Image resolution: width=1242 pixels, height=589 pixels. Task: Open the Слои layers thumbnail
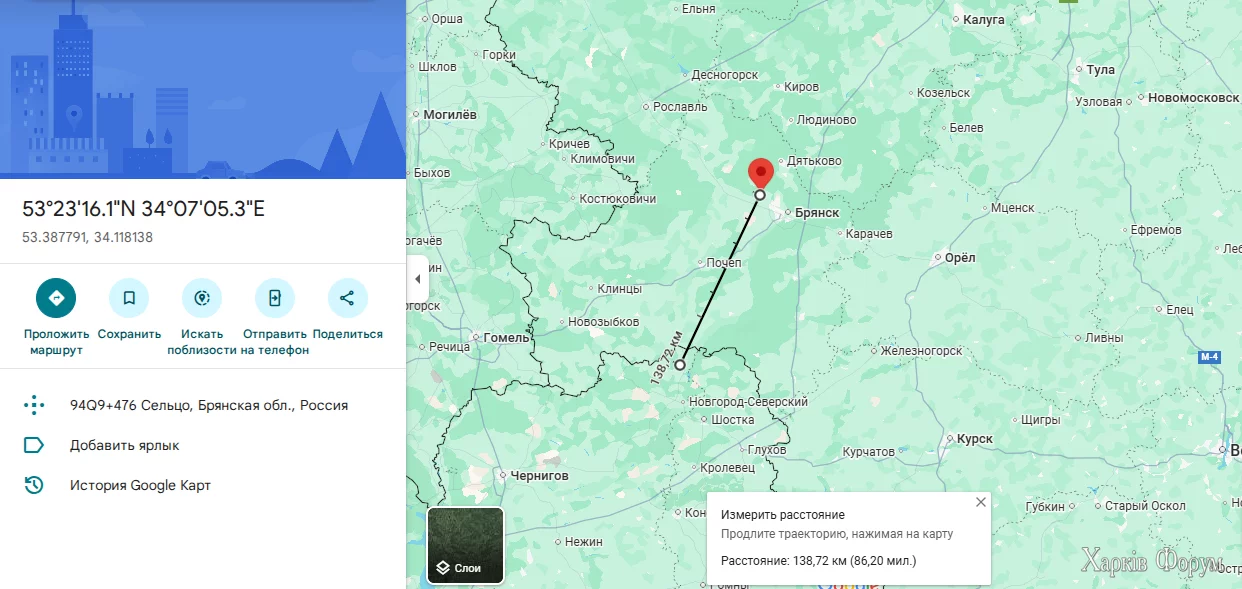click(466, 545)
